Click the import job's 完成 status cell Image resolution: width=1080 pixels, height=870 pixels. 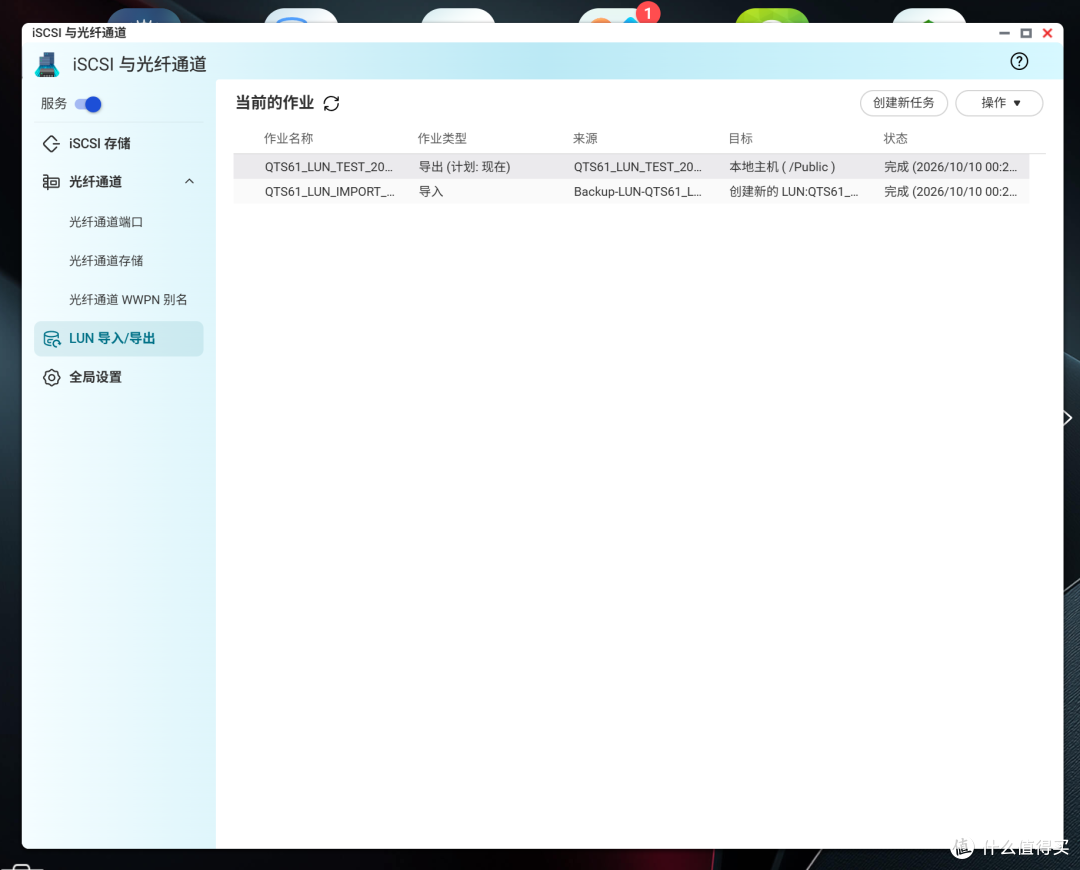(951, 191)
